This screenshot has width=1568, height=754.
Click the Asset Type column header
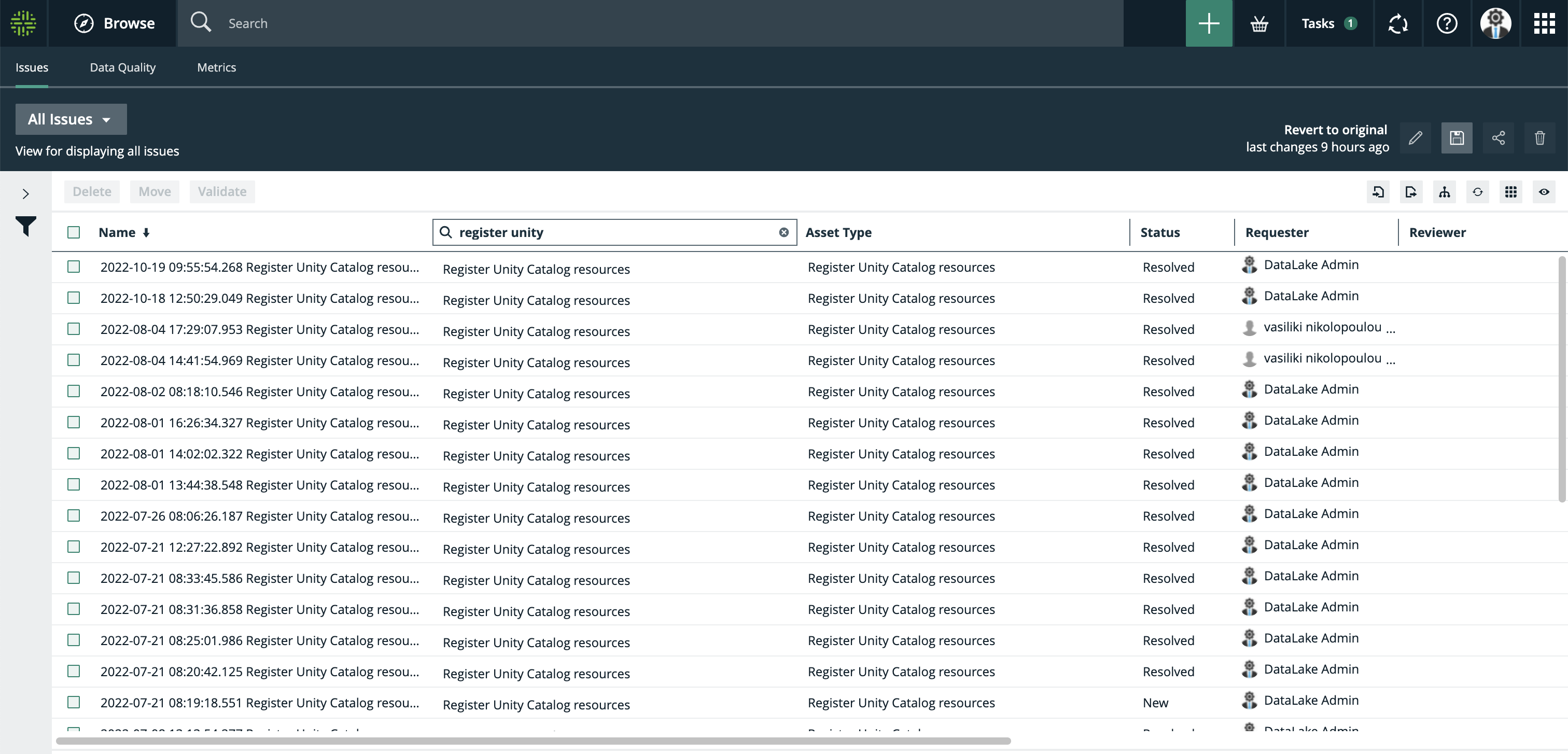click(838, 232)
